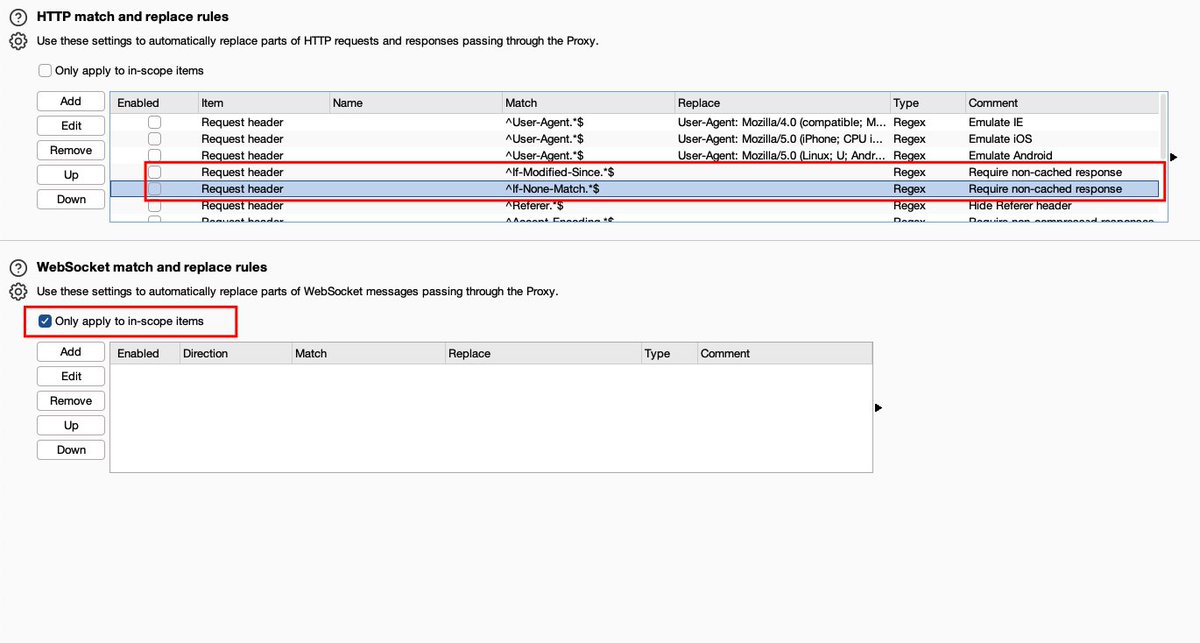The width and height of the screenshot is (1200, 643).
Task: Select the '^If-None-Match.*$' match cell
Action: 552,189
